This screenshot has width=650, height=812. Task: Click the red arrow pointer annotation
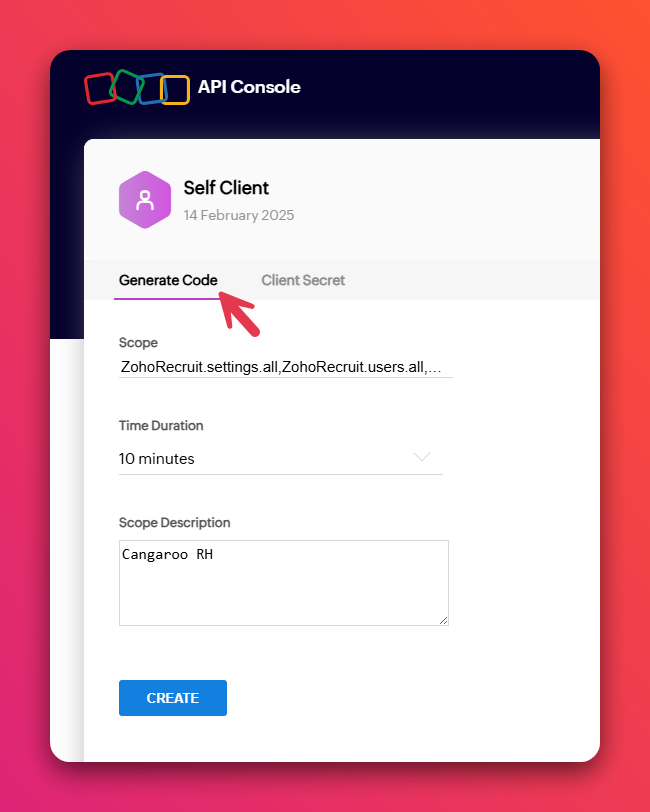pos(239,314)
